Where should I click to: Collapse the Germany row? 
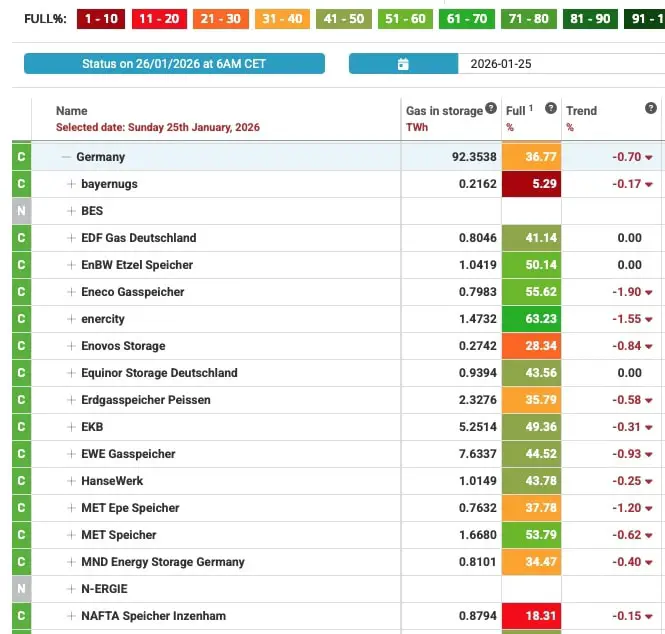(x=66, y=157)
